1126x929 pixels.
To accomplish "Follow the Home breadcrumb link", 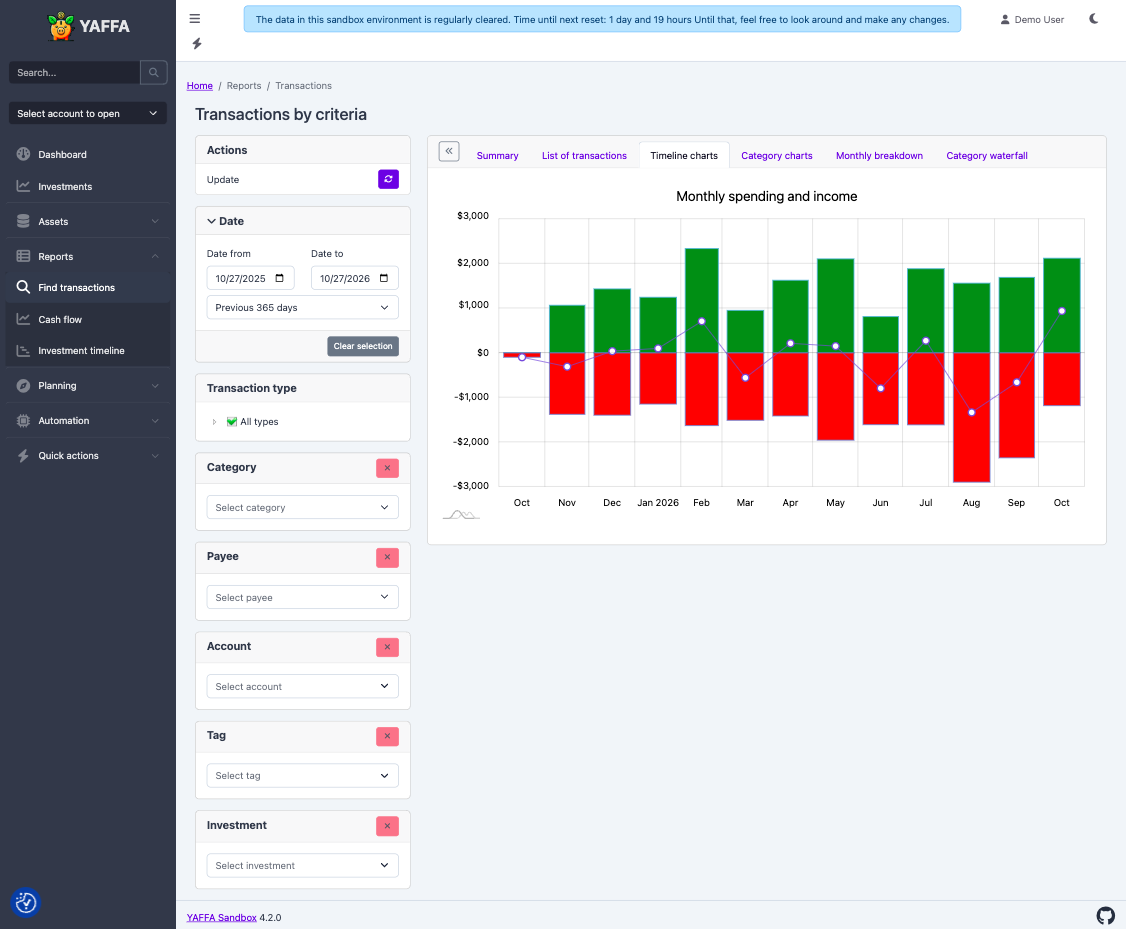I will 200,85.
